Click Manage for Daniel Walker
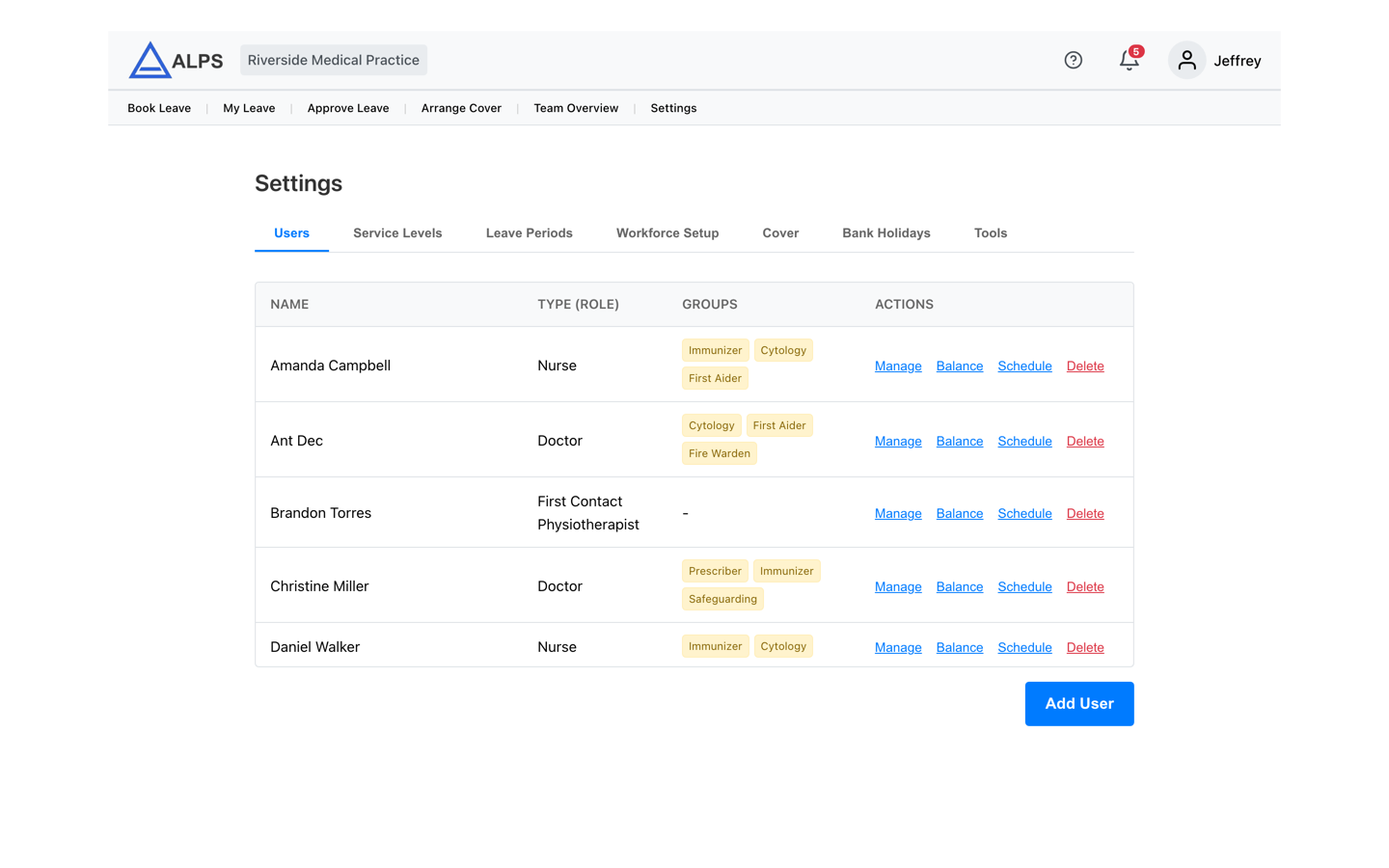This screenshot has width=1389, height=868. 898,647
